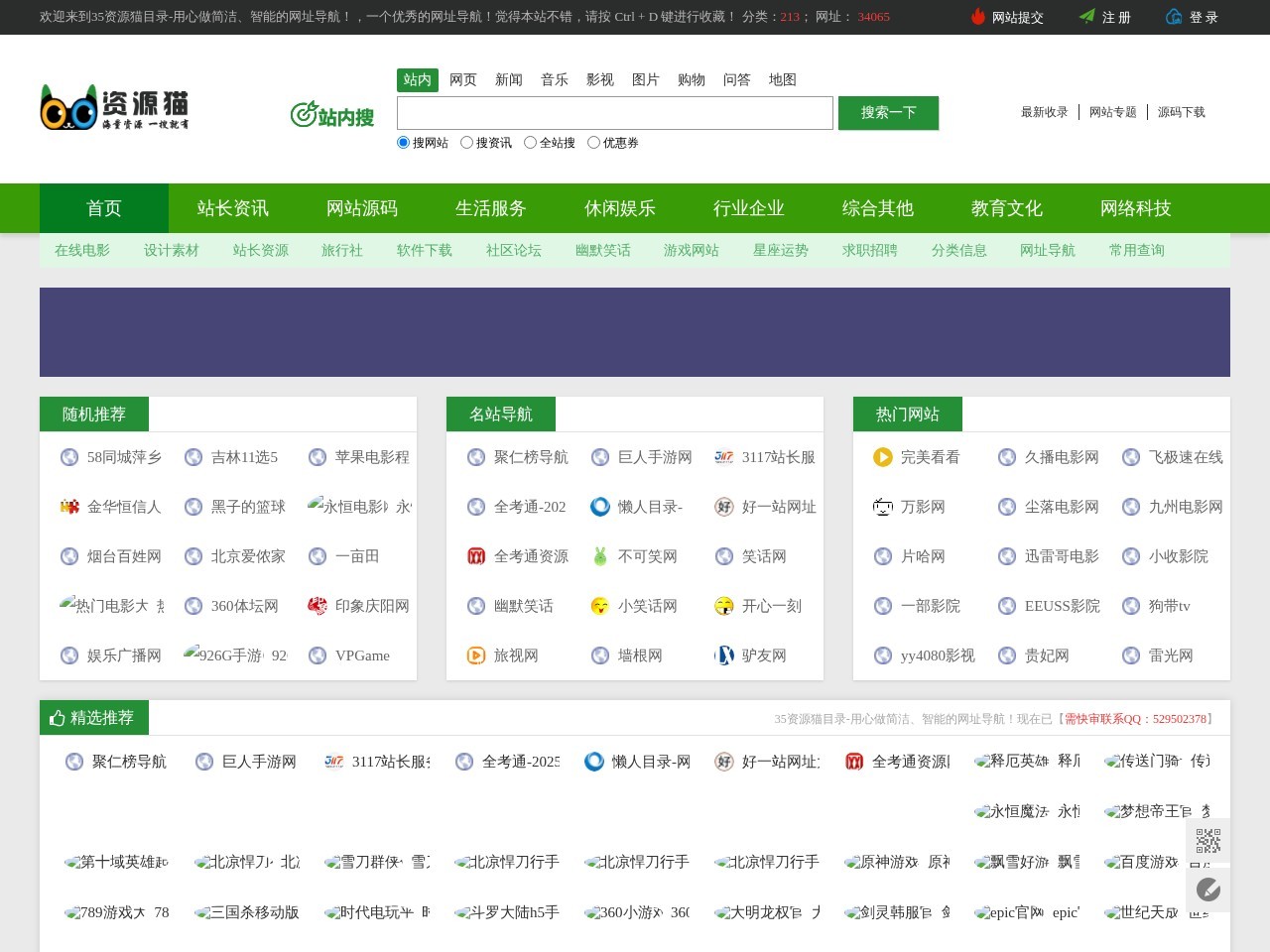Viewport: 1270px width, 952px height.
Task: Choose the 优惠券 radio button
Action: 593,143
